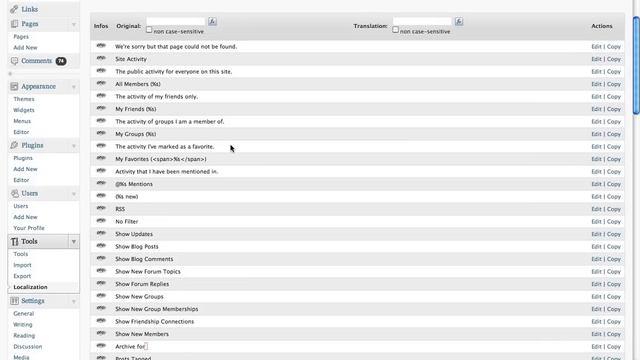Select text 'Activity that I have been mentioned in.'
The image size is (640, 360).
[167, 172]
